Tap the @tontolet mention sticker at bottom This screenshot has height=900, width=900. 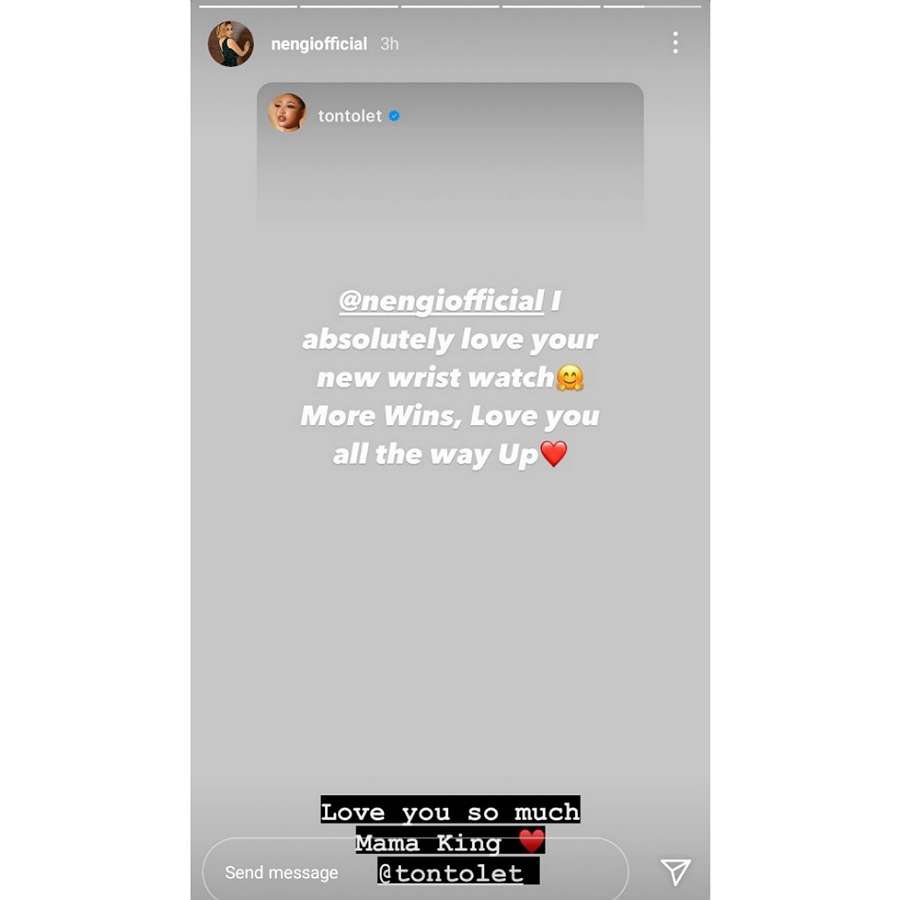coord(458,872)
